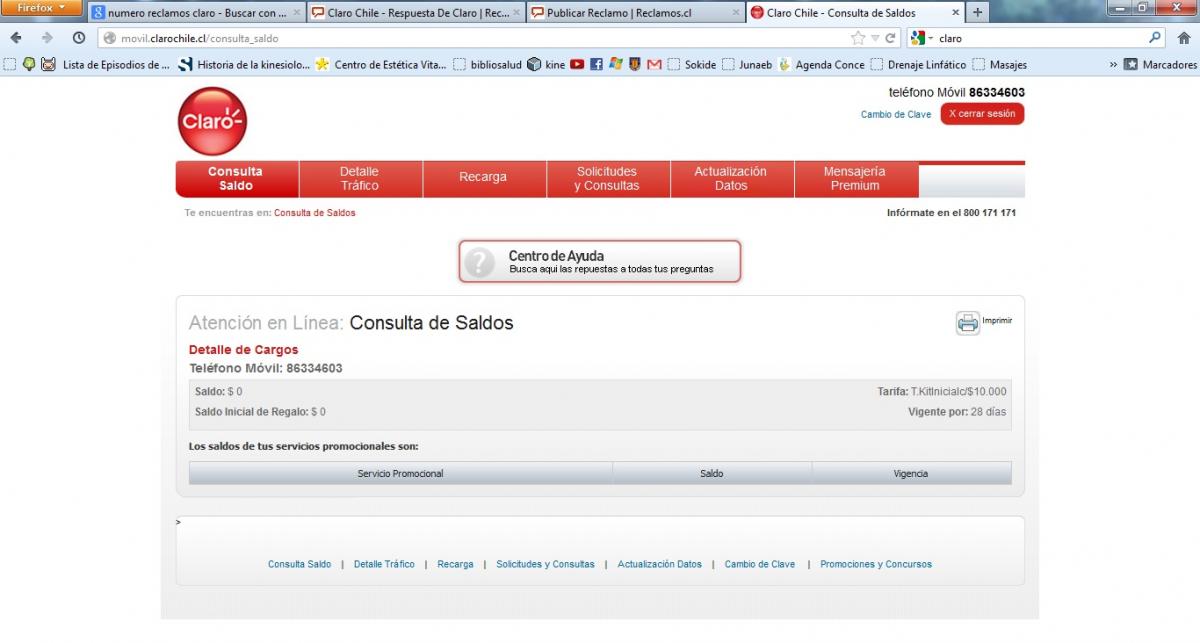This screenshot has width=1200, height=643.
Task: Click the footer Solicitudes y Consultas link
Action: (545, 565)
